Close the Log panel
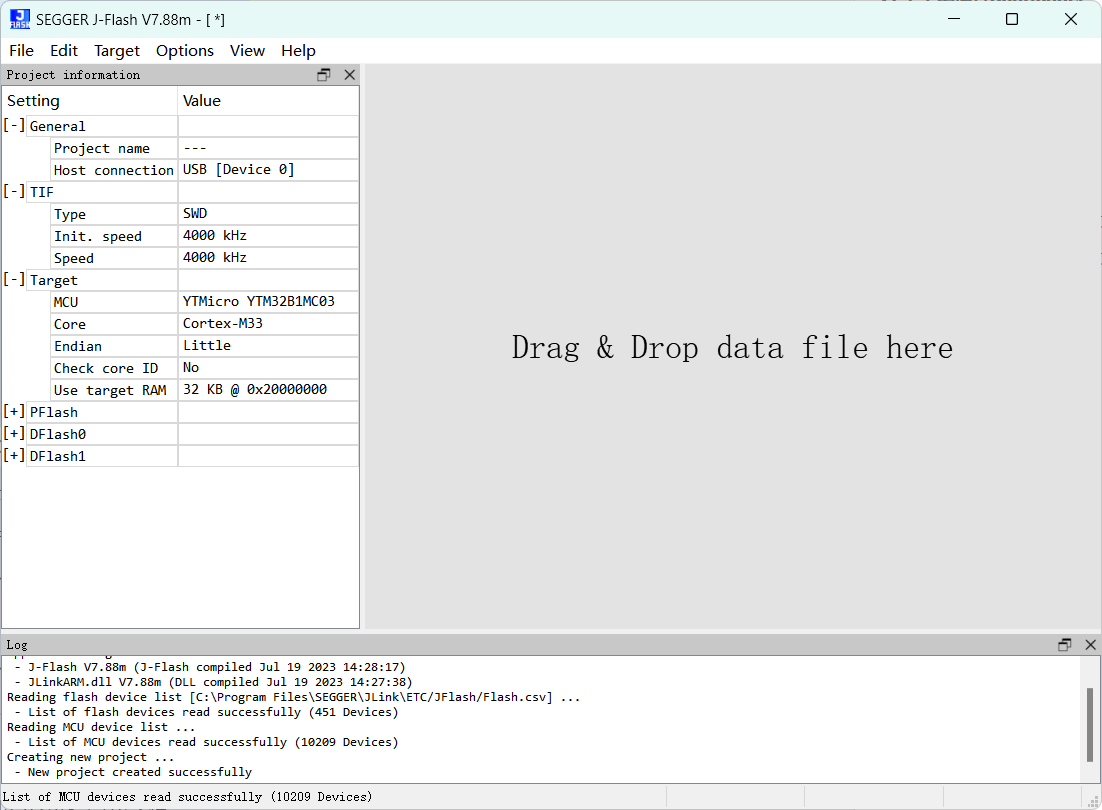 (x=1091, y=644)
